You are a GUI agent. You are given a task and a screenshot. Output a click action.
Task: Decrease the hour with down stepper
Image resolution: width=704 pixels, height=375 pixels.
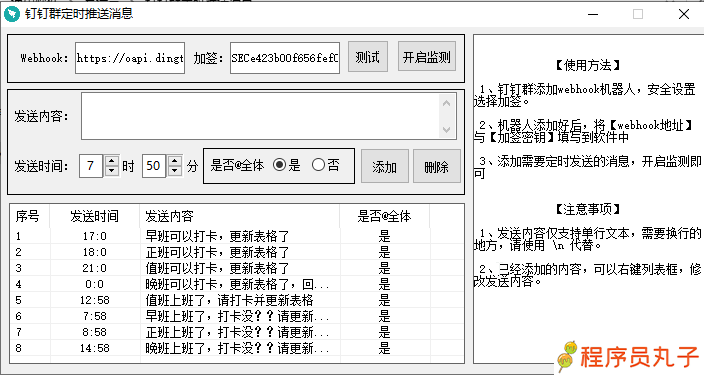coord(112,171)
